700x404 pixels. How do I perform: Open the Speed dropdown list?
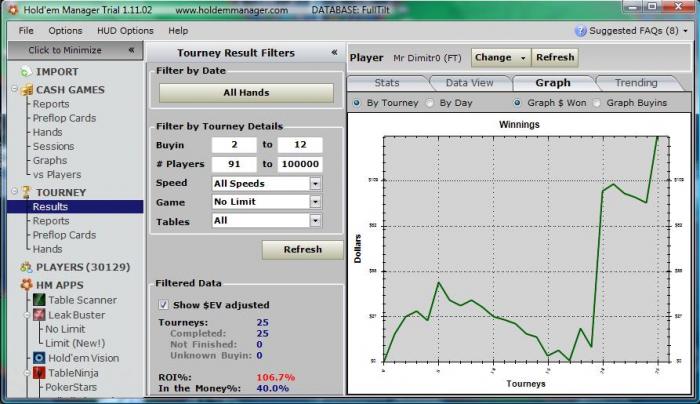coord(315,184)
